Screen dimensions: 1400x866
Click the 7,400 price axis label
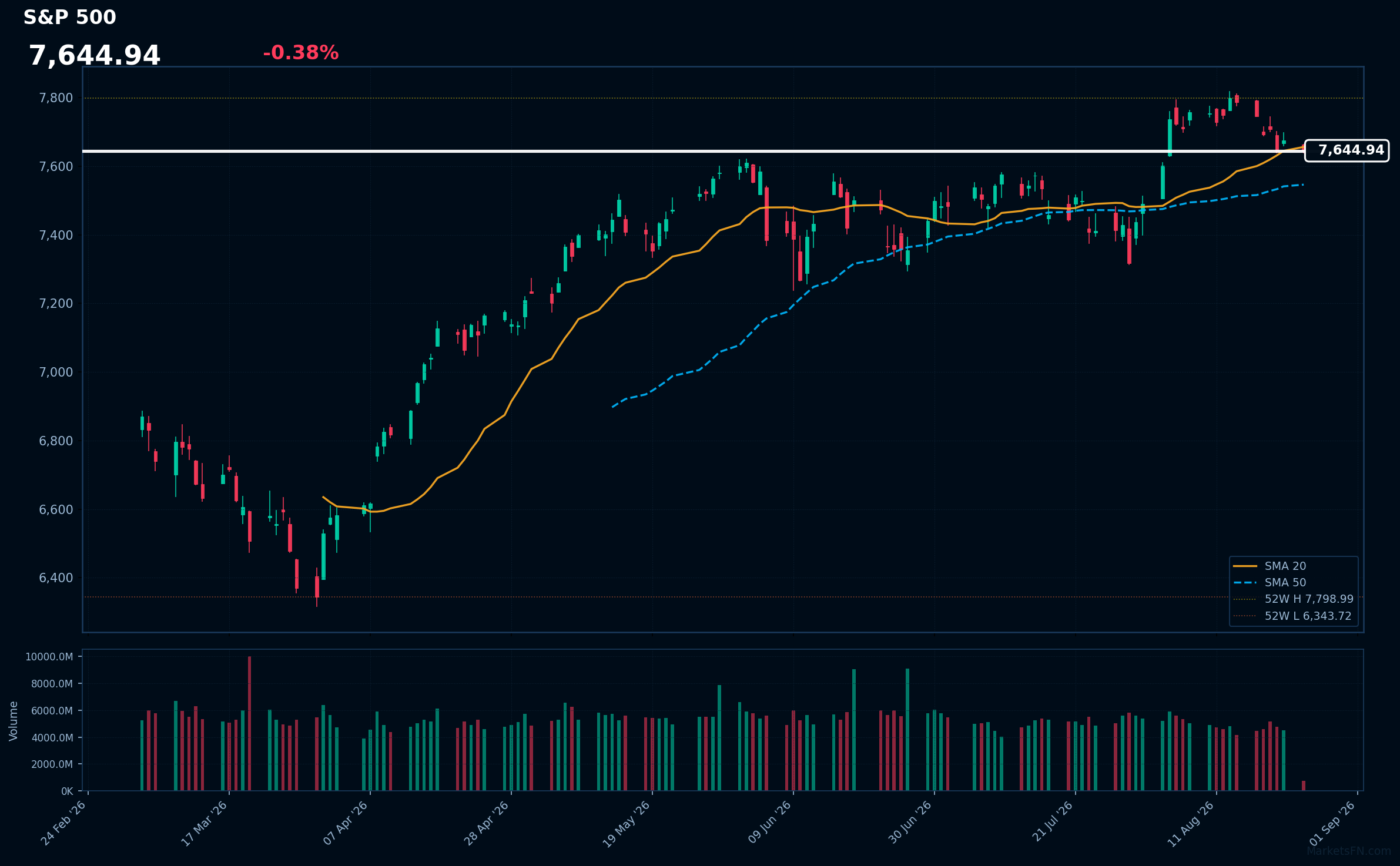[x=56, y=236]
